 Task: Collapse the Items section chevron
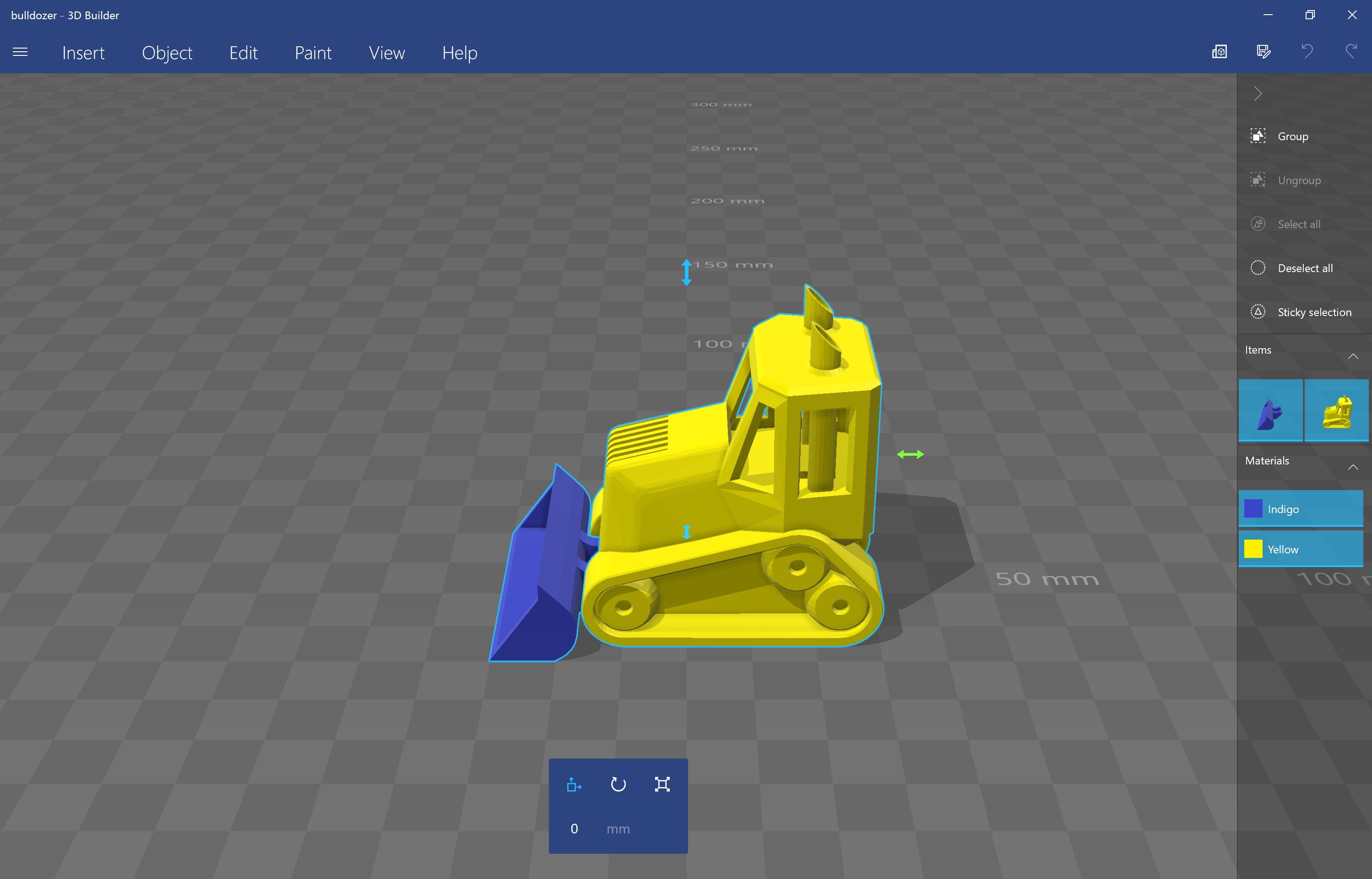tap(1353, 356)
